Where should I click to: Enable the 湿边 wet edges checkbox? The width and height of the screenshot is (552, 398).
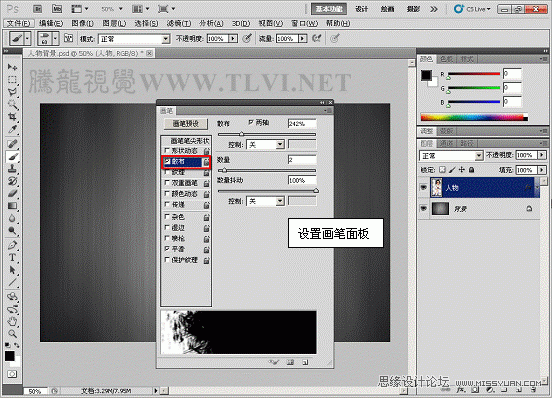[167, 228]
